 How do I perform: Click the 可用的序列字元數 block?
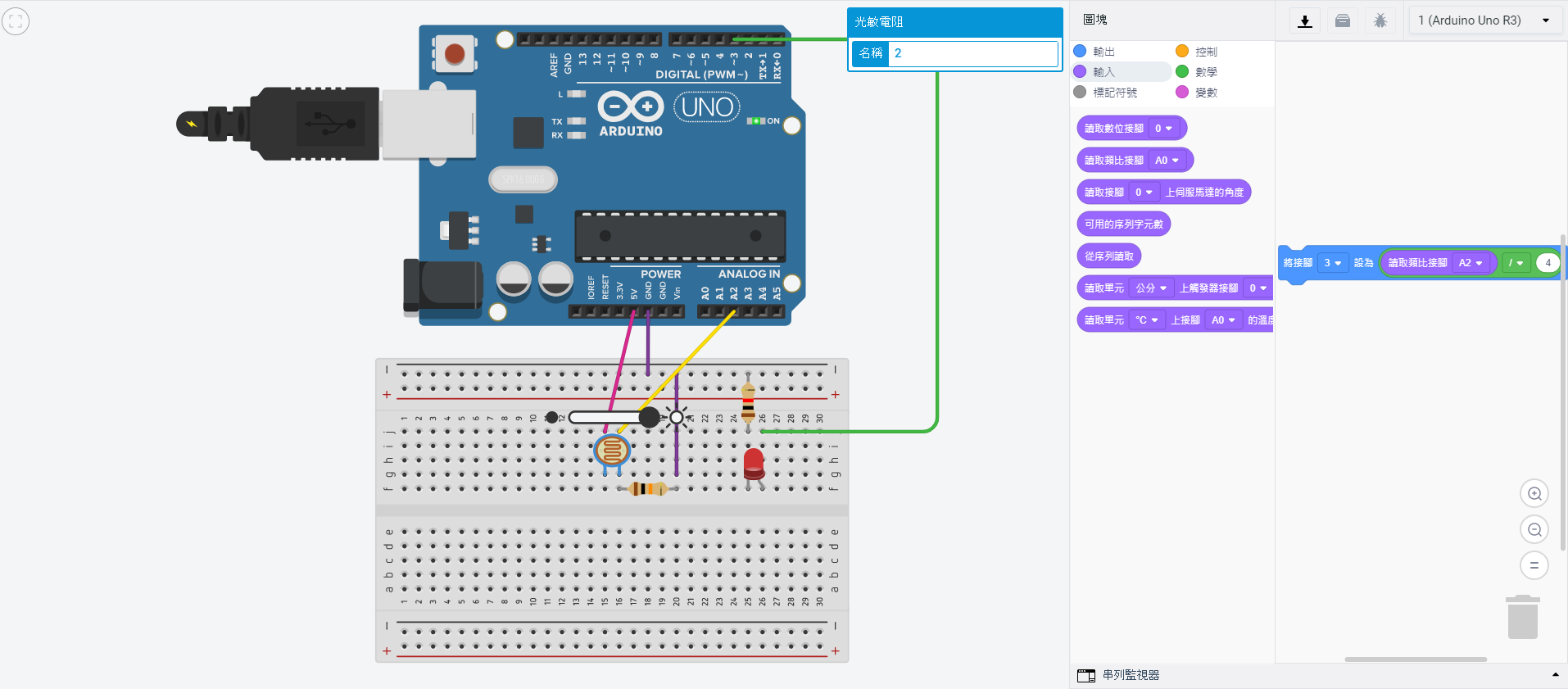[x=1123, y=224]
